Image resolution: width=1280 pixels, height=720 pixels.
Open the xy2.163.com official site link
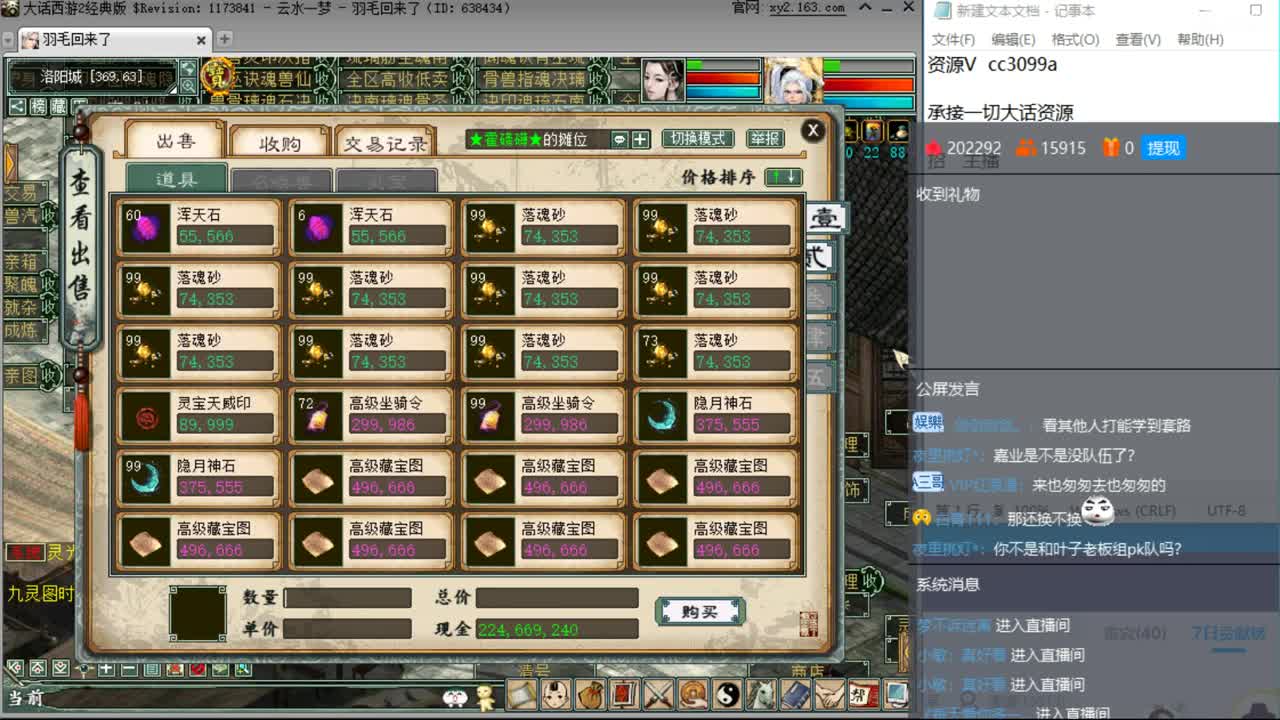coord(809,8)
